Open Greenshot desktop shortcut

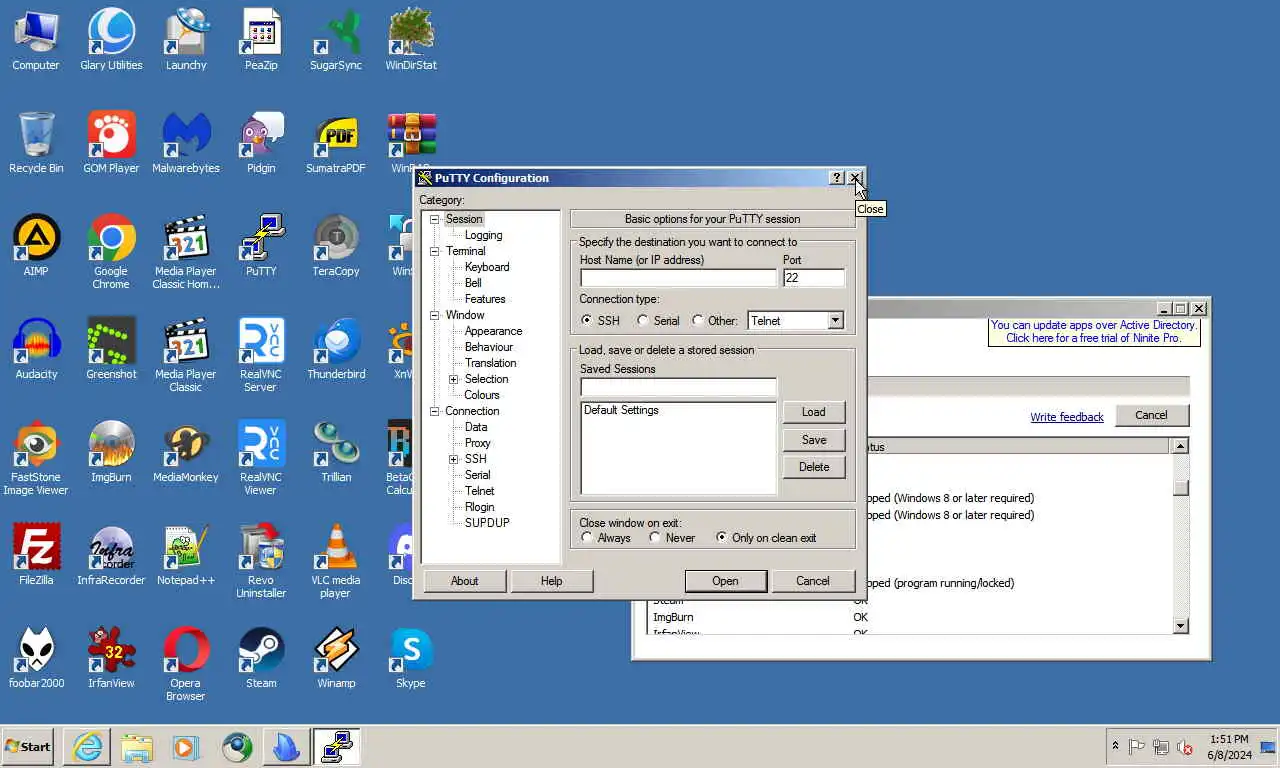[x=111, y=349]
